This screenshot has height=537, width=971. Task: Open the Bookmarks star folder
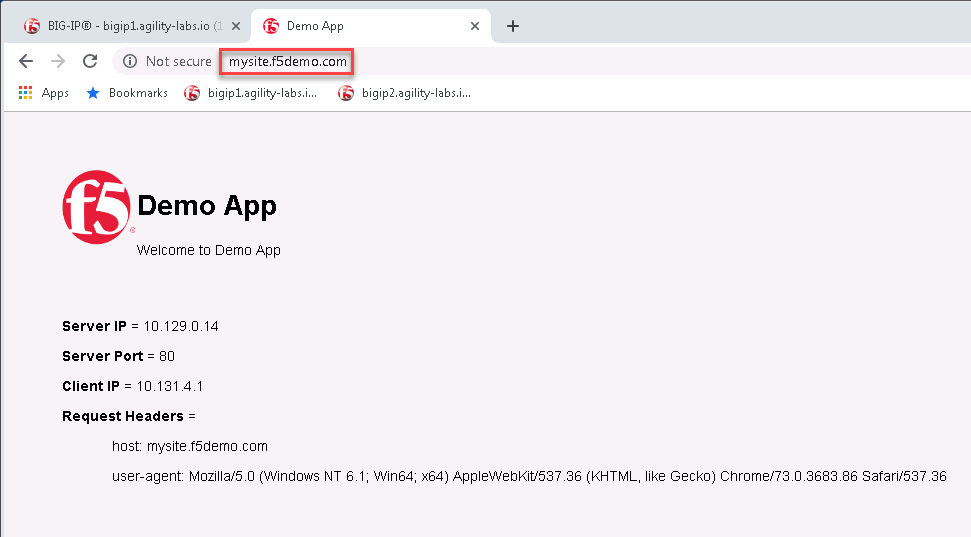(x=127, y=93)
